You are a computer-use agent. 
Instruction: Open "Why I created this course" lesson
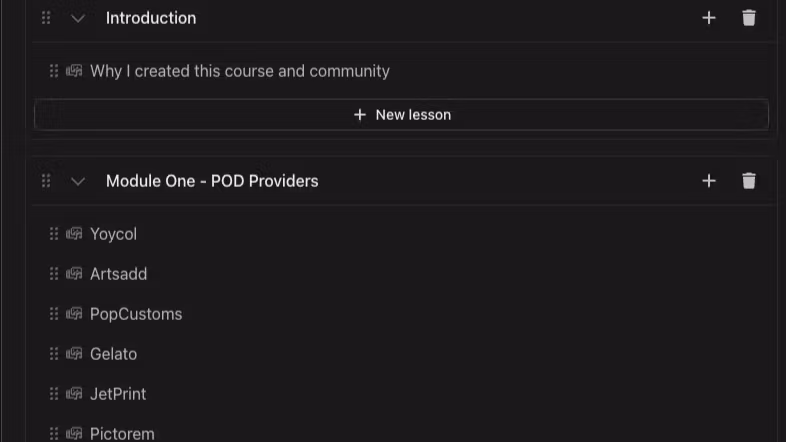click(239, 71)
